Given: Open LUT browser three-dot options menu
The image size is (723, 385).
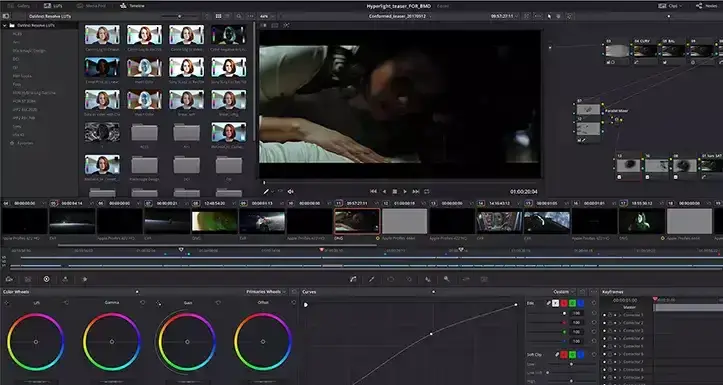Looking at the screenshot, I should [x=249, y=16].
